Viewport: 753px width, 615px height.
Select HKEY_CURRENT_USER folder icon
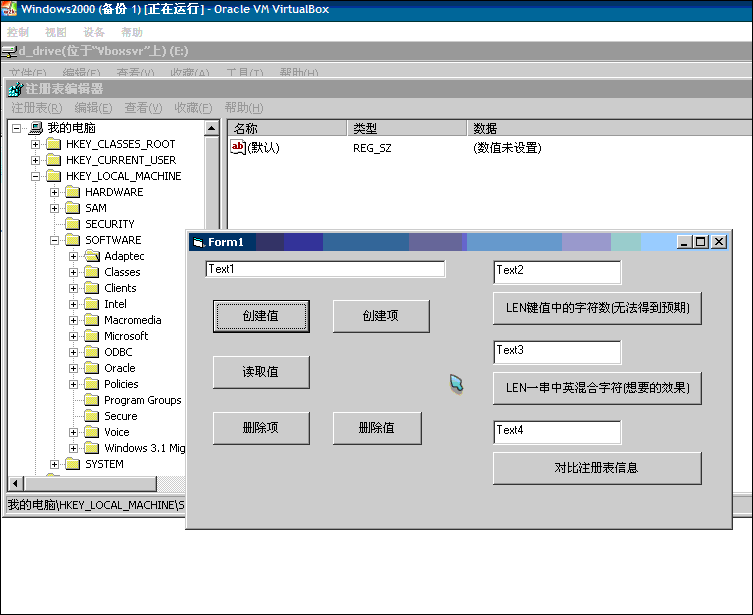pos(54,160)
